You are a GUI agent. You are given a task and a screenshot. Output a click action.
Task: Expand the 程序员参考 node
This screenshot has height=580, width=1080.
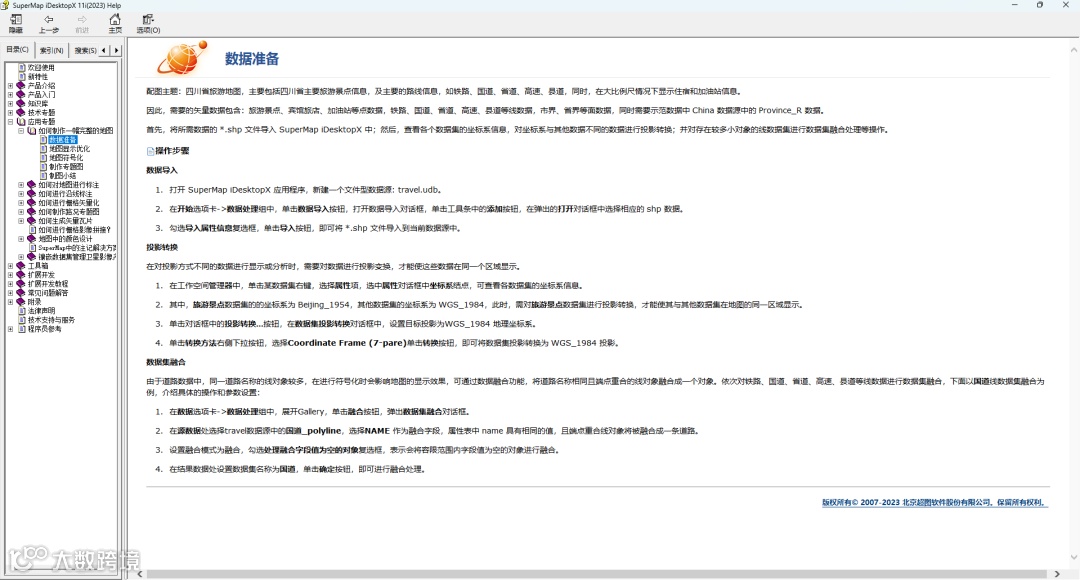[x=10, y=329]
